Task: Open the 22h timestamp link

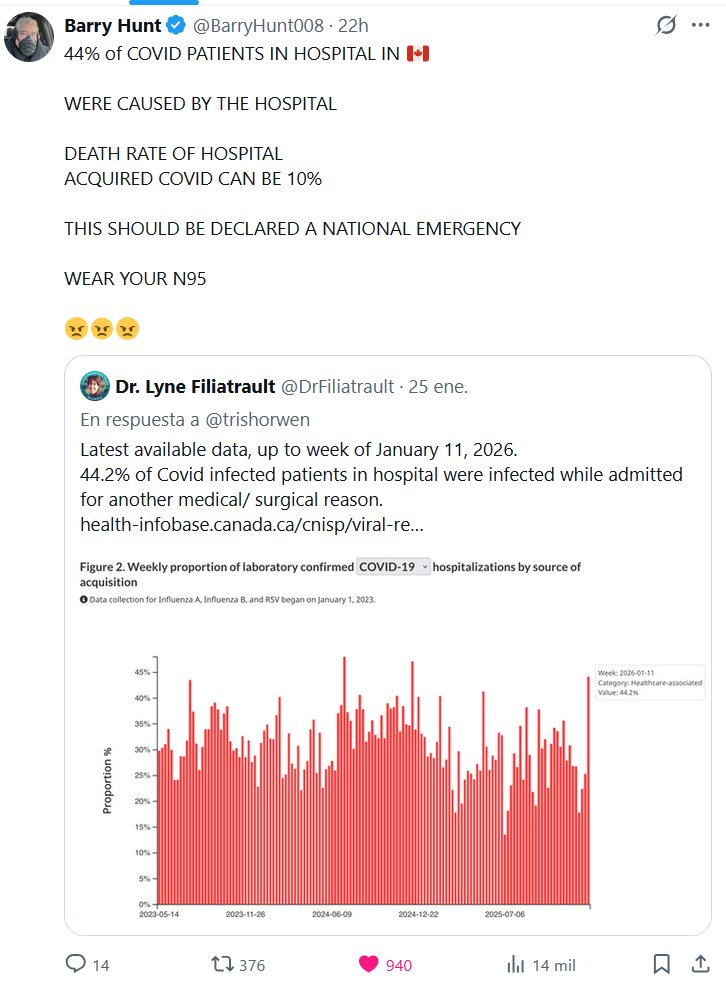Action: (324, 25)
